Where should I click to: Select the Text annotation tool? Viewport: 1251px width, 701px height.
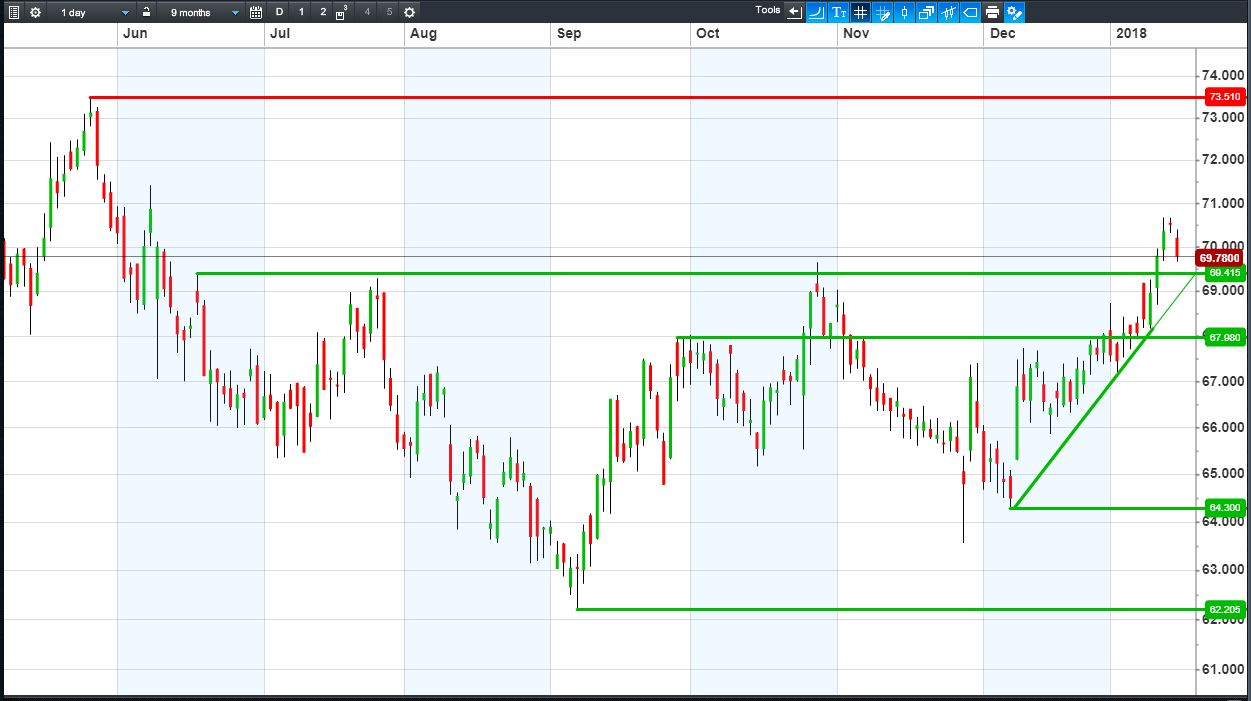pos(838,12)
